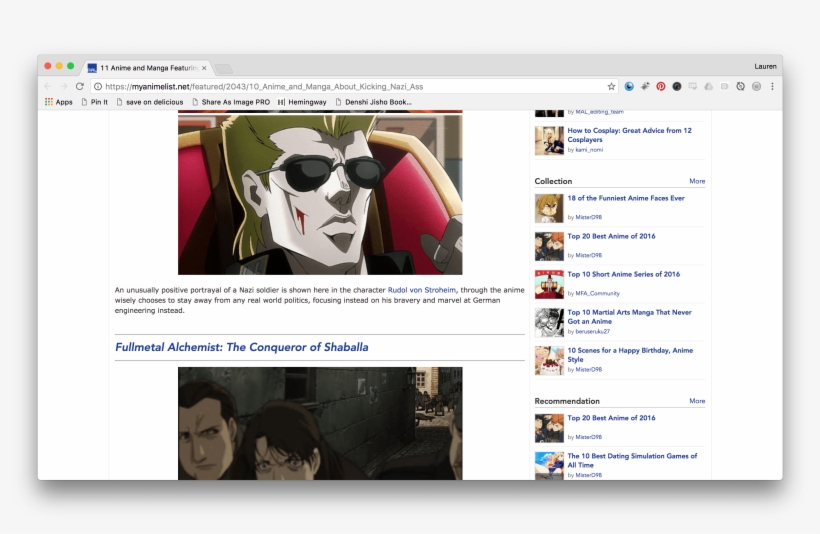Open the Denshi Jisho Book bookmark
820x534 pixels.
point(373,102)
